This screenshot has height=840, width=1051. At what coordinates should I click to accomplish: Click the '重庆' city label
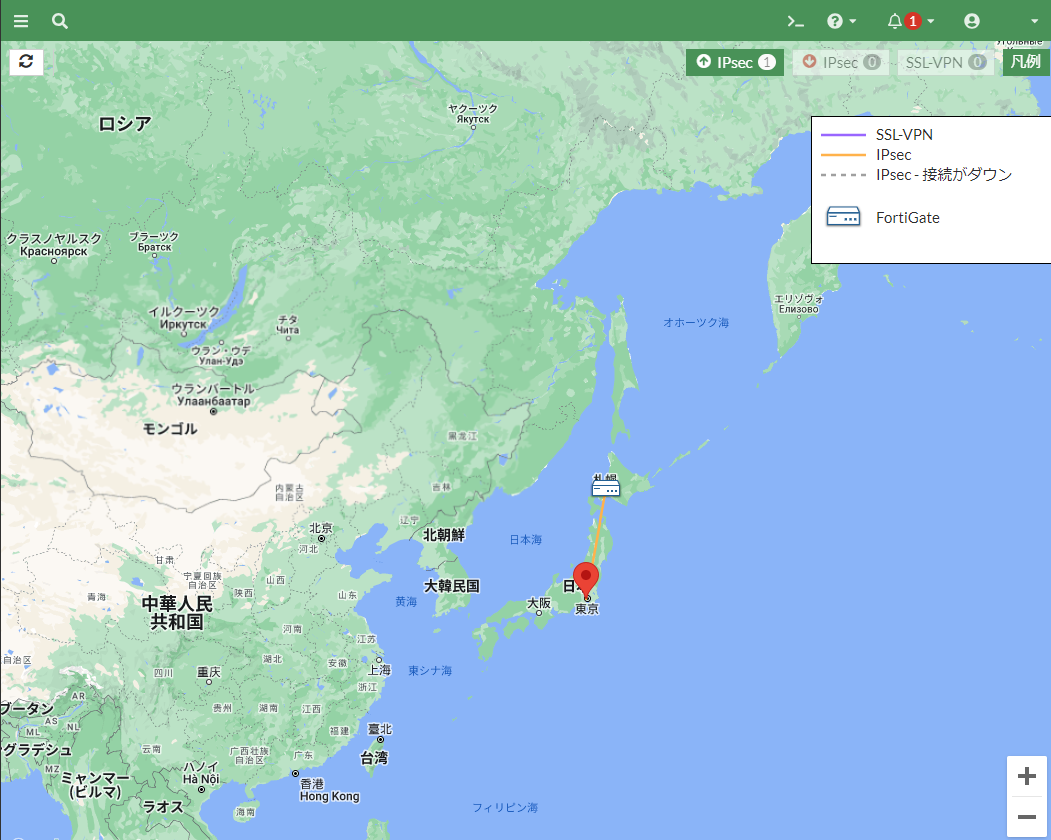[x=208, y=672]
